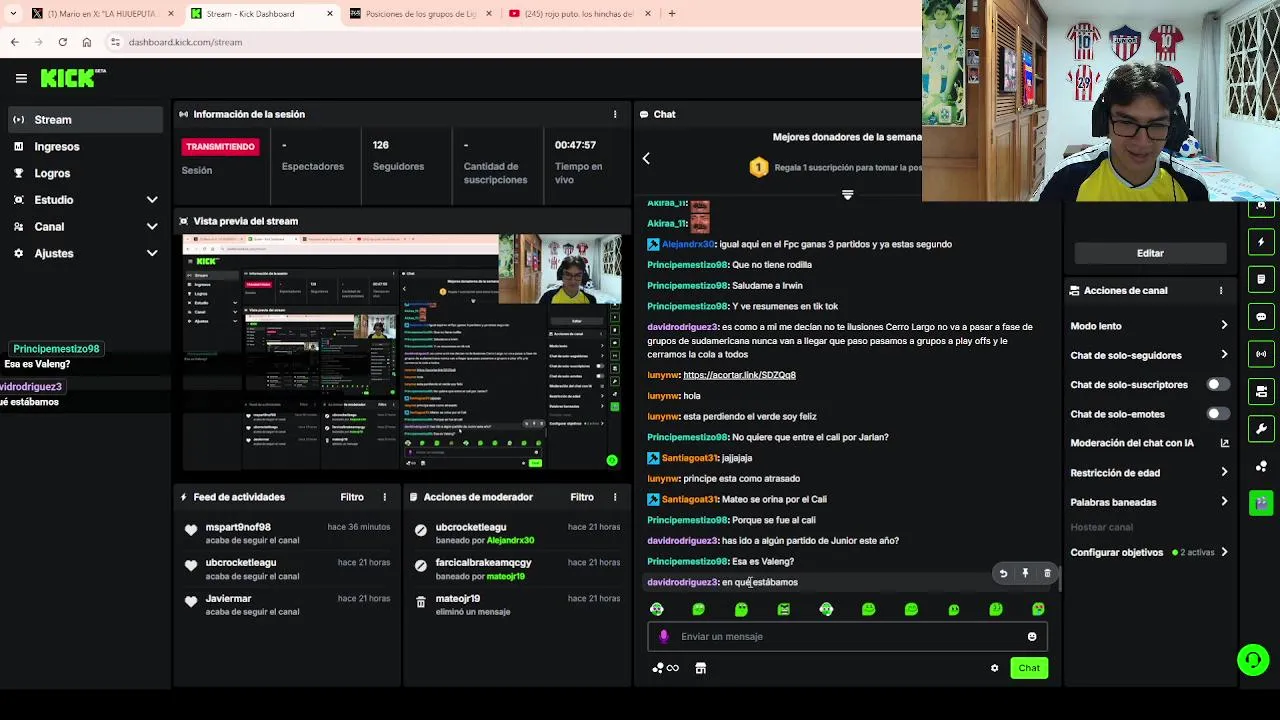Switch to the YouTube rojo puto browser tab

[x=579, y=14]
